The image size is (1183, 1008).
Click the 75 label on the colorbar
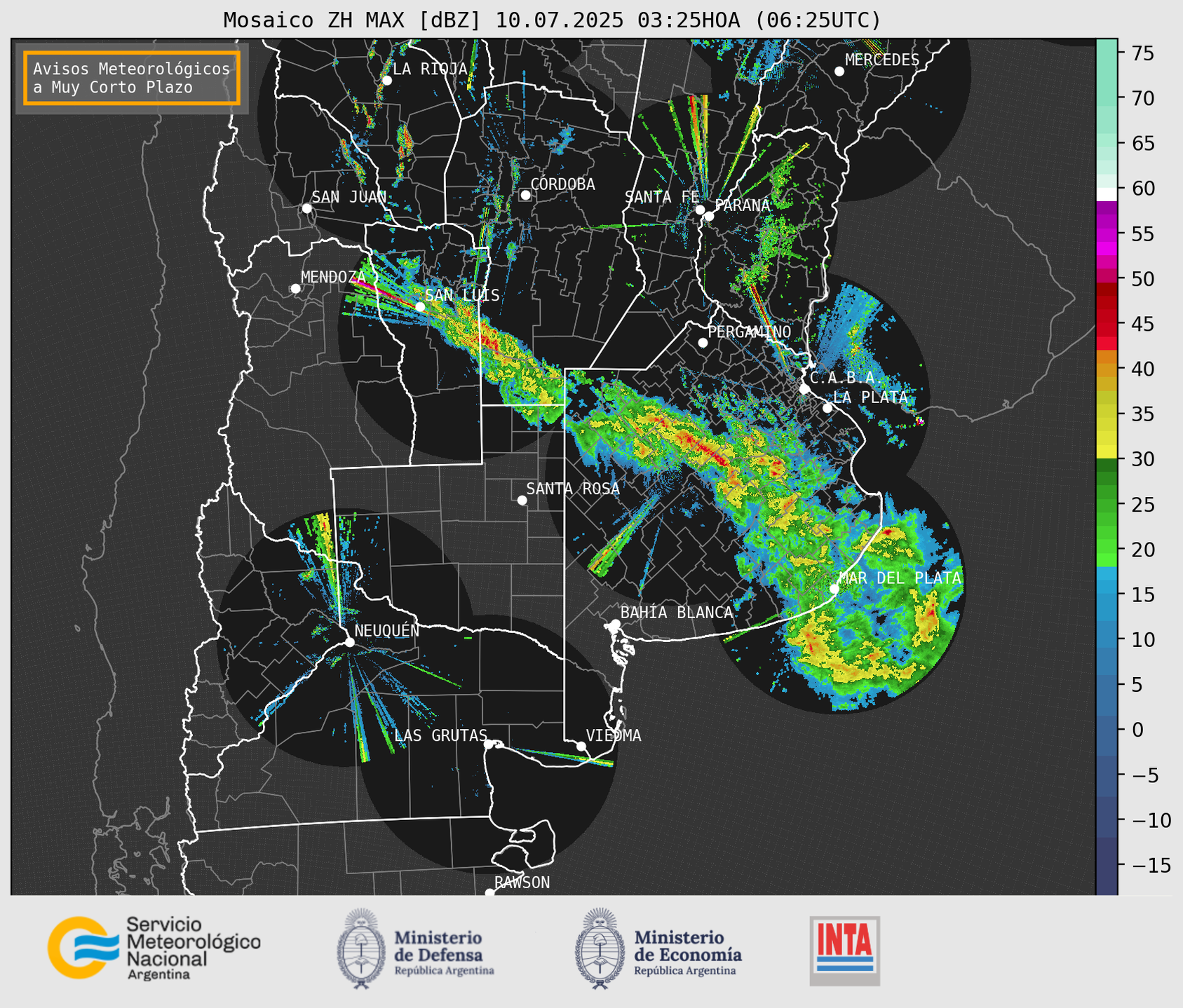pos(1143,53)
